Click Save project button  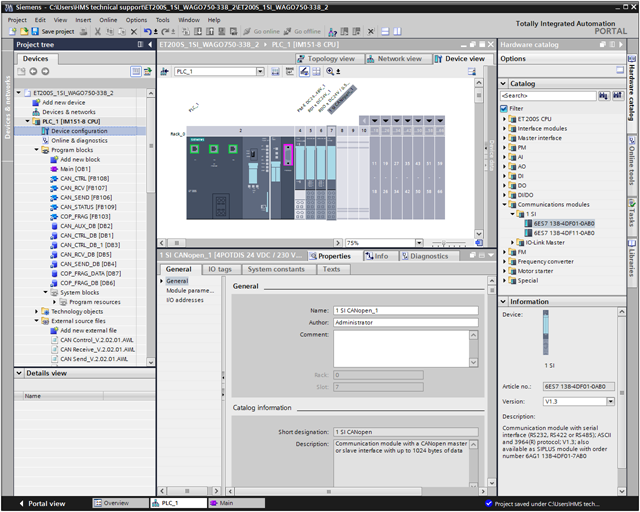(x=53, y=31)
